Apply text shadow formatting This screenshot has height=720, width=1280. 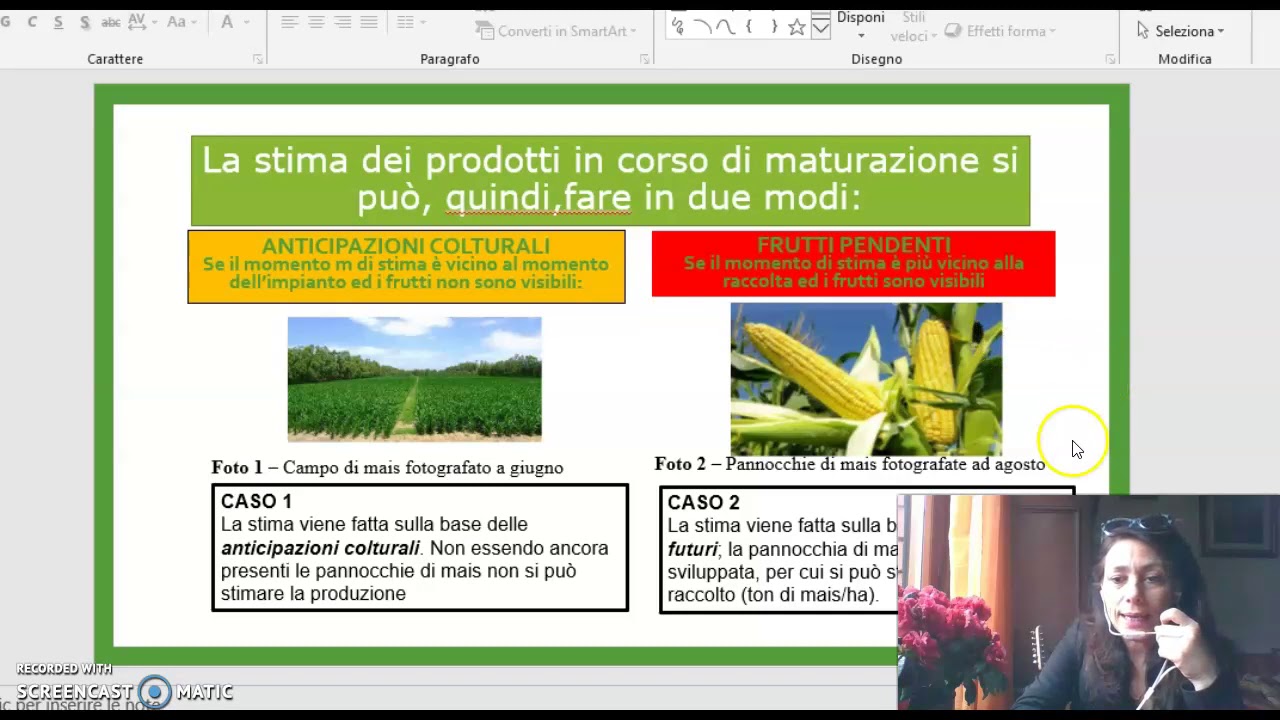(84, 22)
